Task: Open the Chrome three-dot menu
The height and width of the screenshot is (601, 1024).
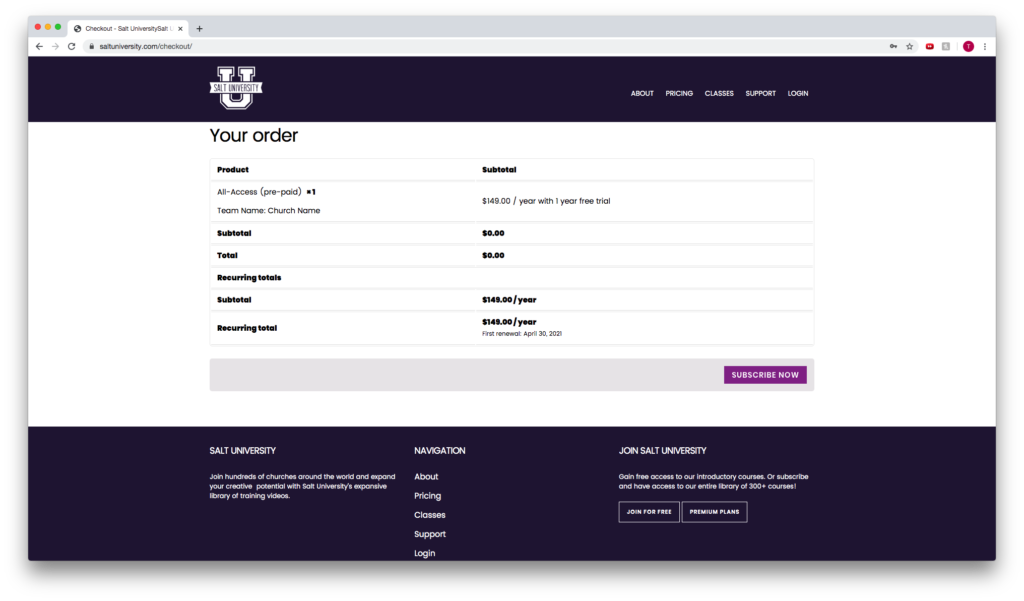Action: tap(985, 46)
